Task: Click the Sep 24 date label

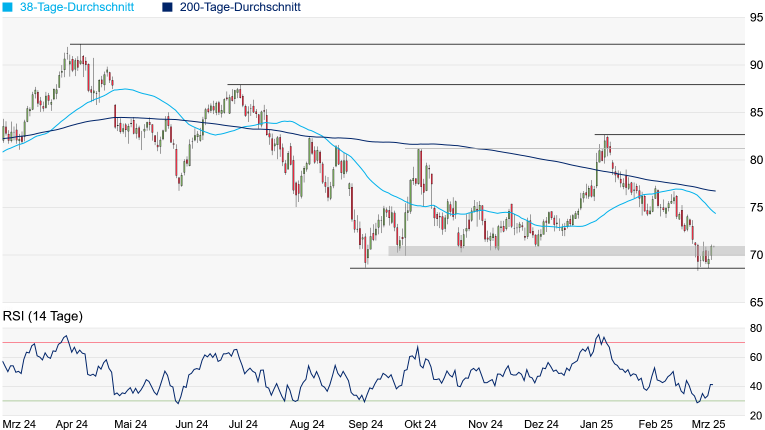Action: pos(366,424)
